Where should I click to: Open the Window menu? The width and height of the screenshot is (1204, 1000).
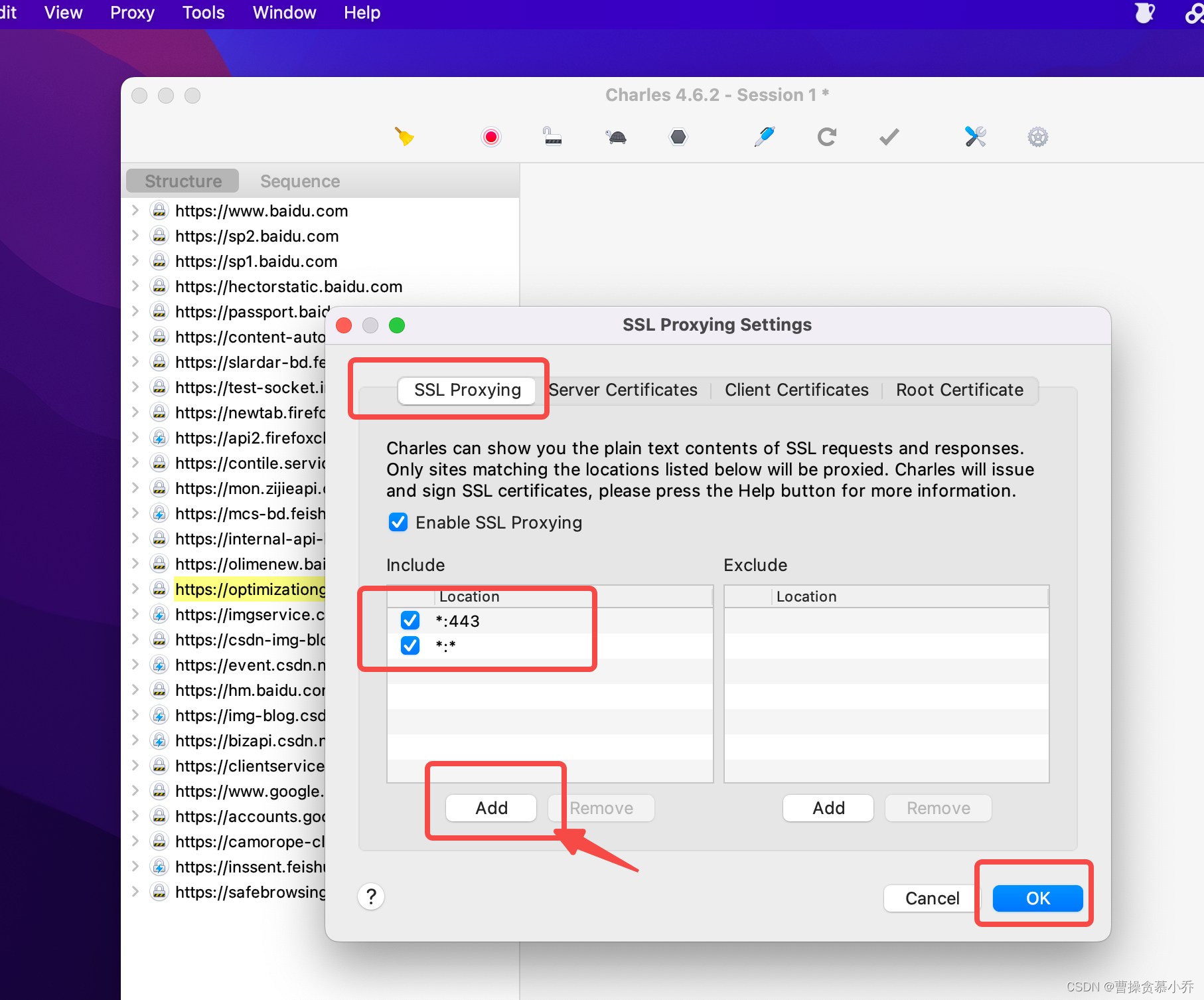click(x=285, y=13)
